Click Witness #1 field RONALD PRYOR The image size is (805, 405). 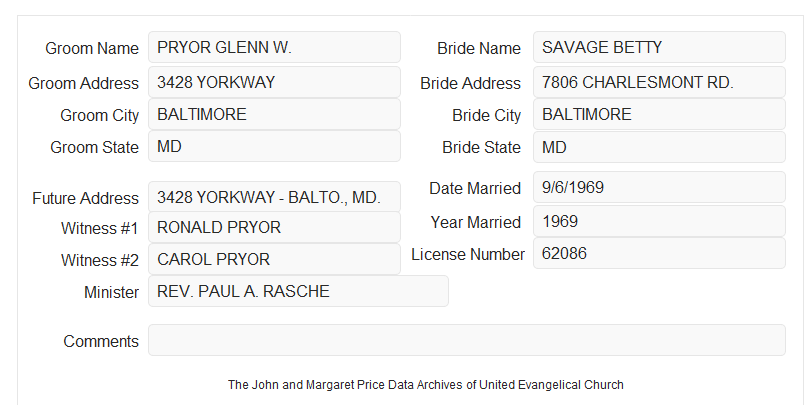274,227
